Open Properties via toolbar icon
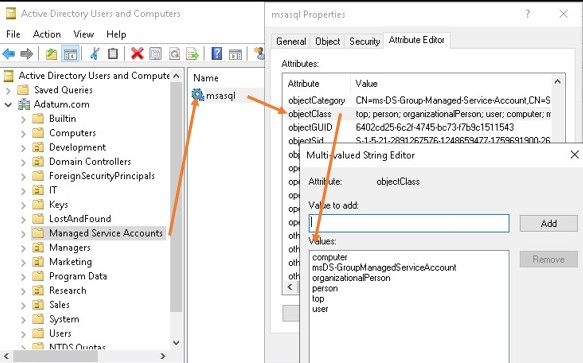This screenshot has height=363, width=583. click(x=155, y=54)
